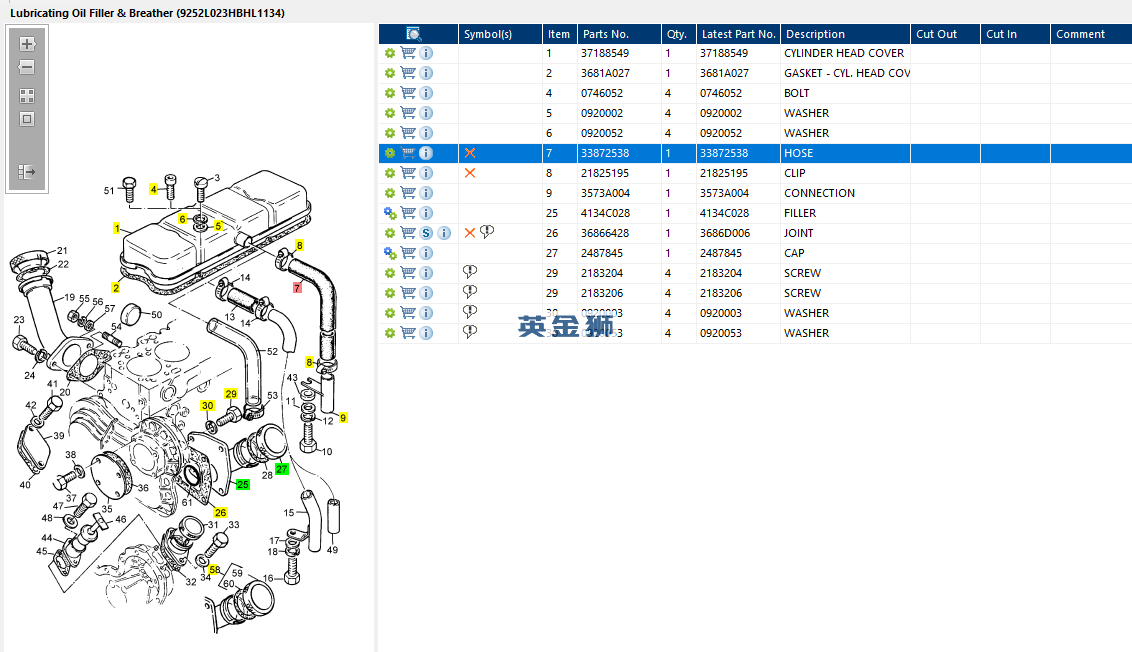Click the note bubble symbol on JOINT row

(x=487, y=232)
